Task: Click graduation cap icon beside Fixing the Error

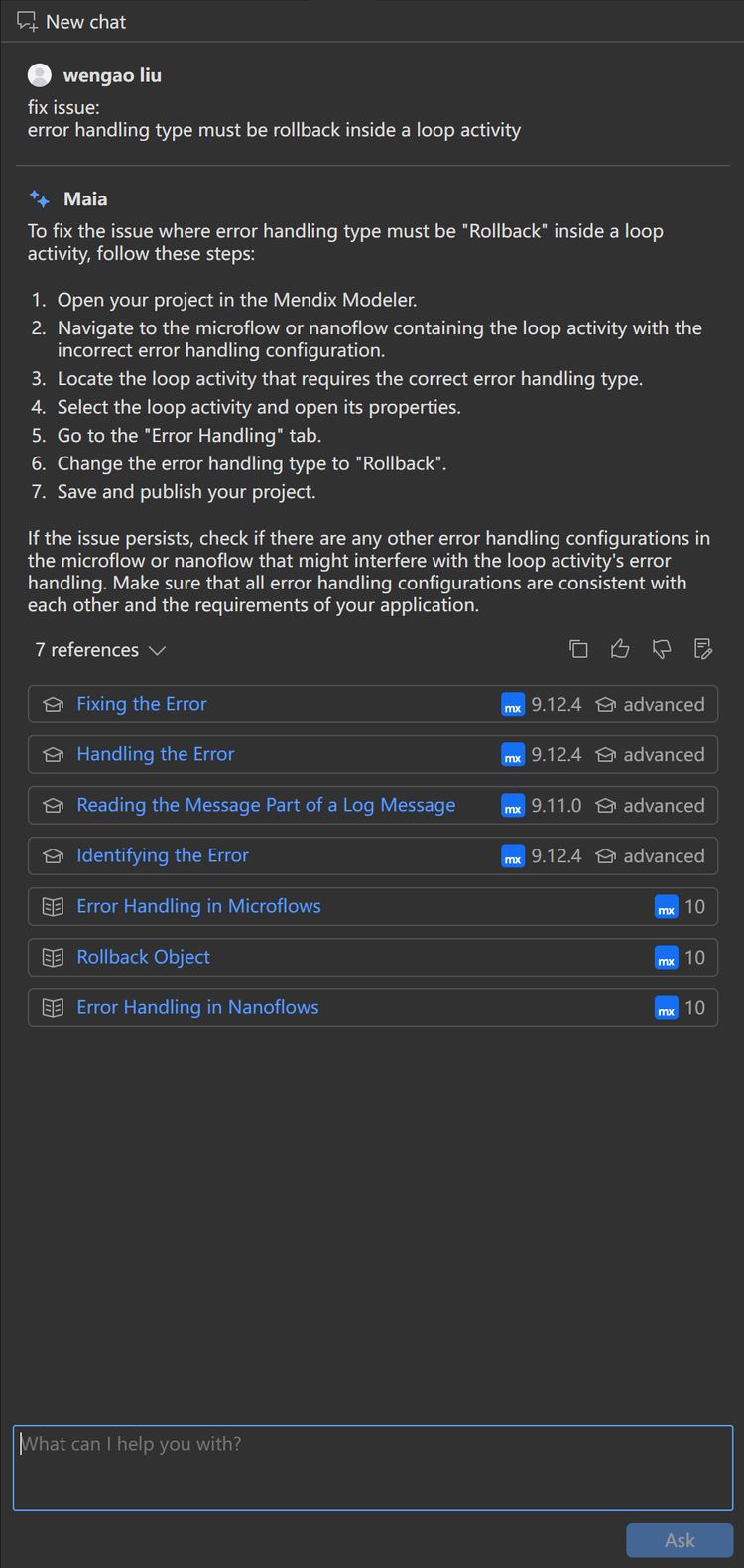Action: click(54, 705)
